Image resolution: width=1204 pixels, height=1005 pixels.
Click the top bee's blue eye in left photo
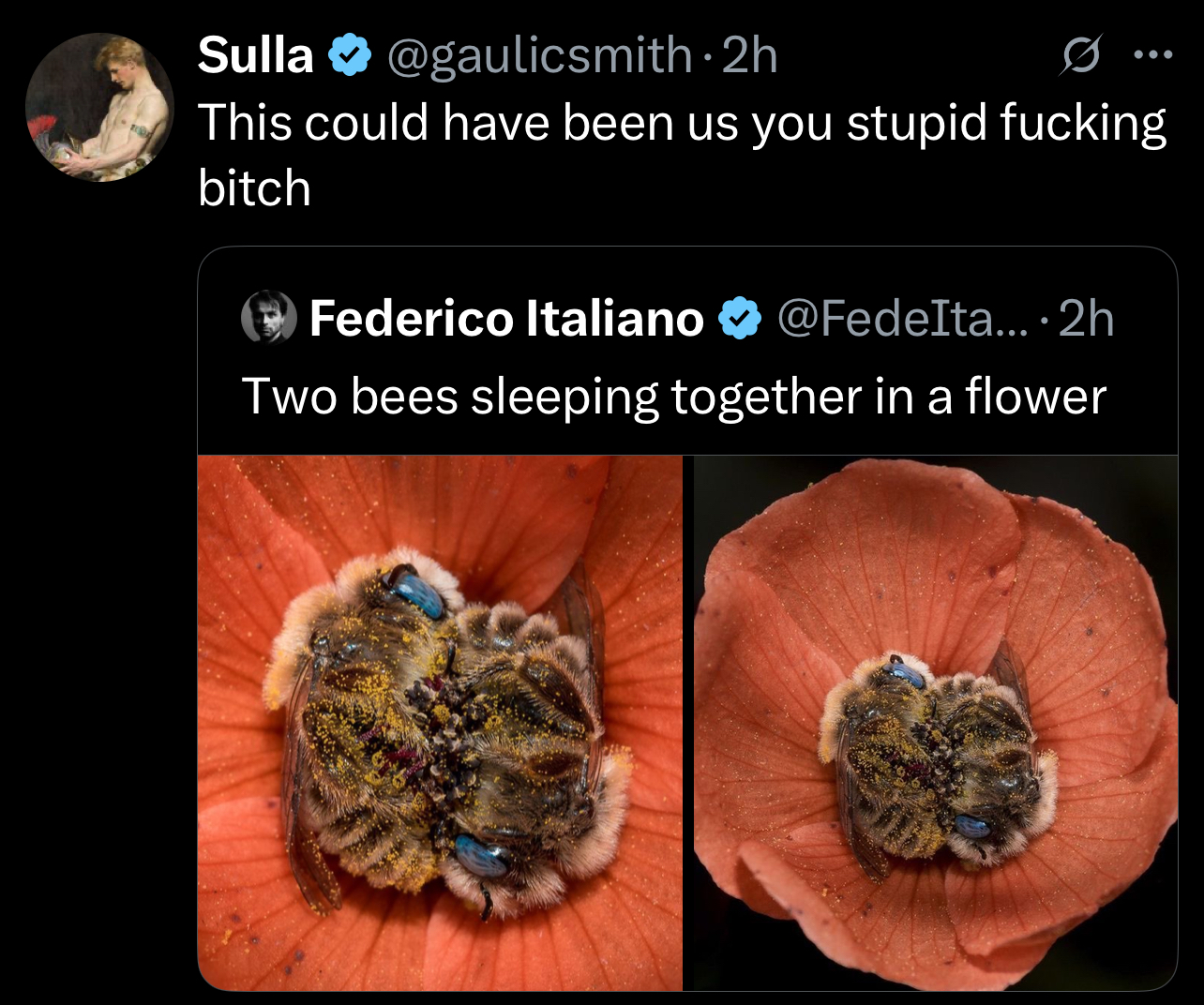coord(415,592)
